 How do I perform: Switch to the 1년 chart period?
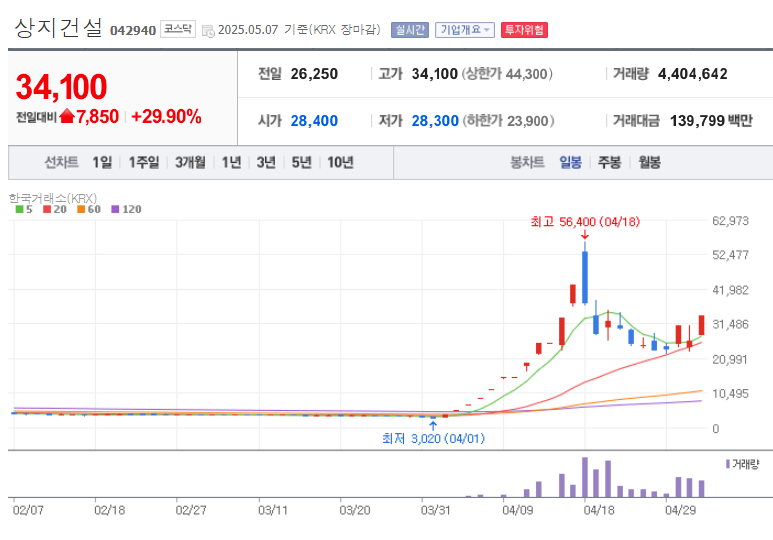pos(231,162)
